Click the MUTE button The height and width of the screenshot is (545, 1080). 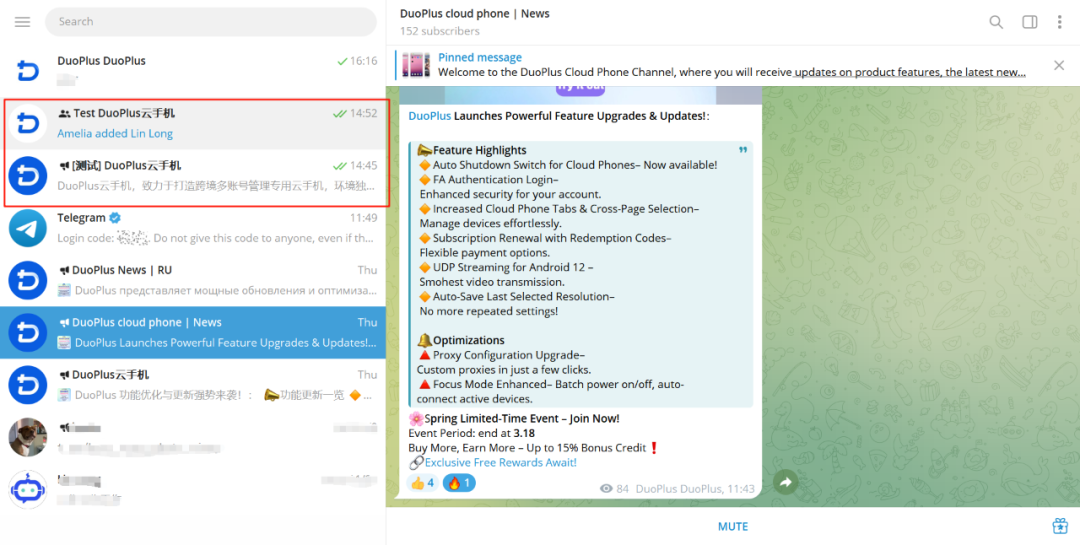click(x=733, y=526)
